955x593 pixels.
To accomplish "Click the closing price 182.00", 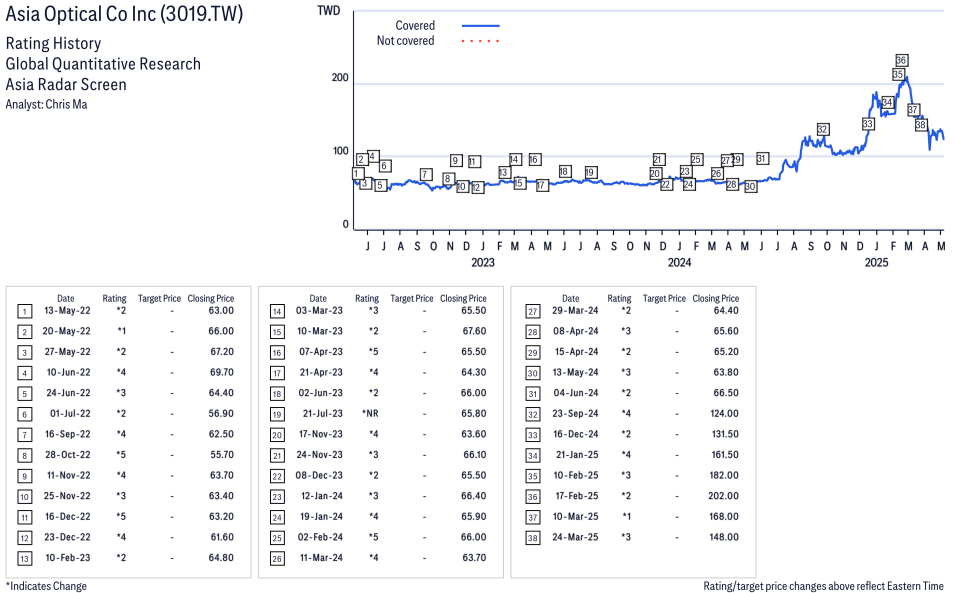I will click(x=724, y=475).
